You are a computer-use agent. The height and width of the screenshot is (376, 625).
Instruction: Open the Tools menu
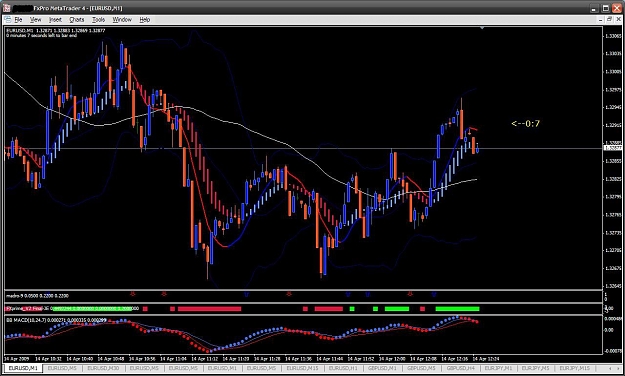[x=98, y=20]
